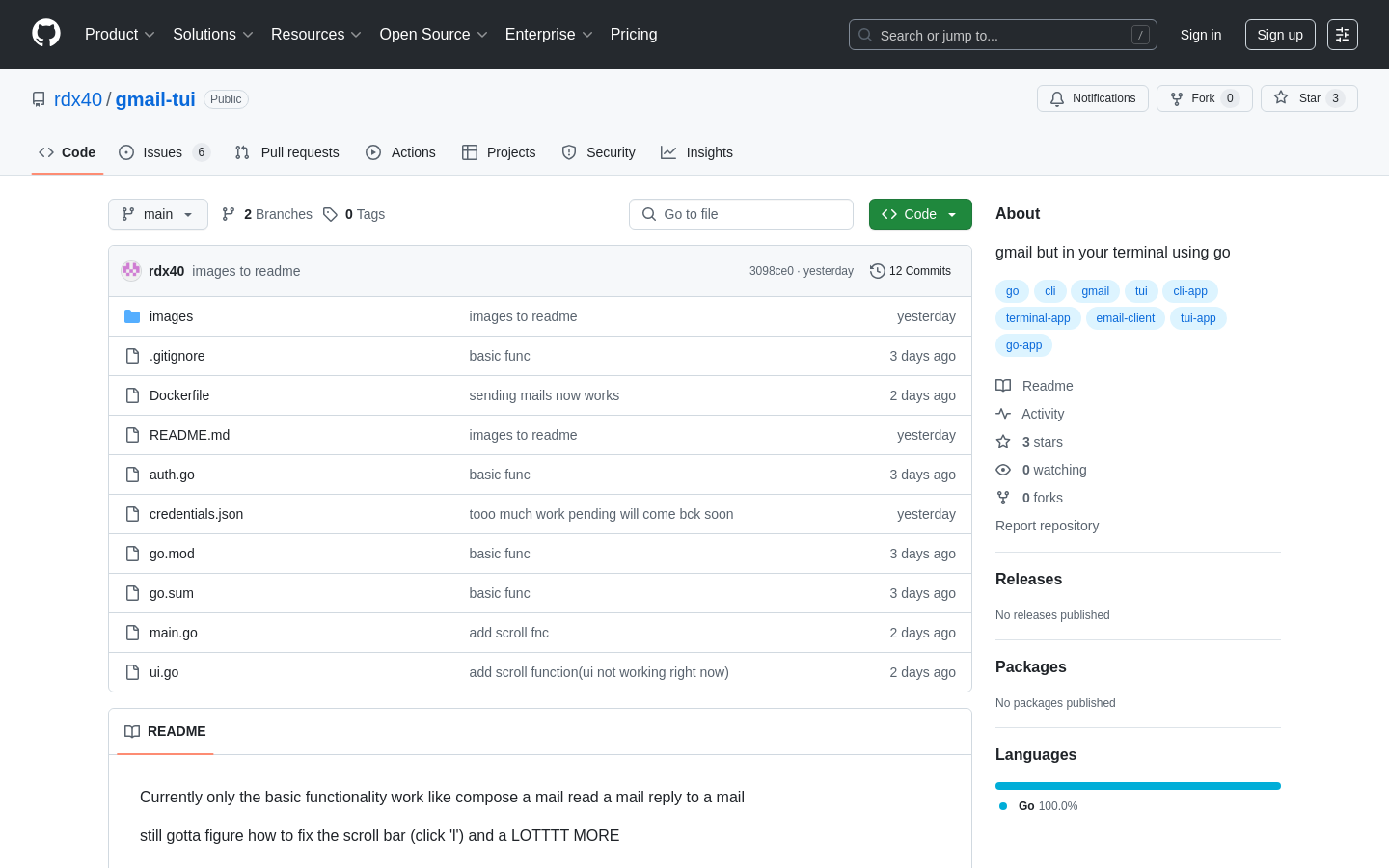Switch to the Actions tab

(400, 152)
